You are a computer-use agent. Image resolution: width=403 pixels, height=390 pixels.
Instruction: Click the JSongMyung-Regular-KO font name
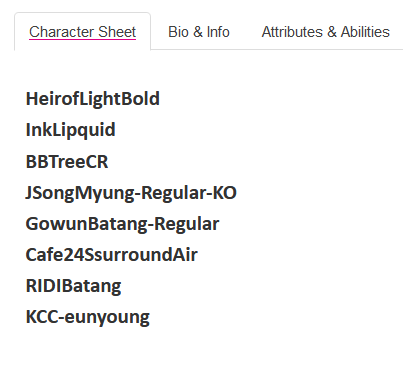[131, 193]
